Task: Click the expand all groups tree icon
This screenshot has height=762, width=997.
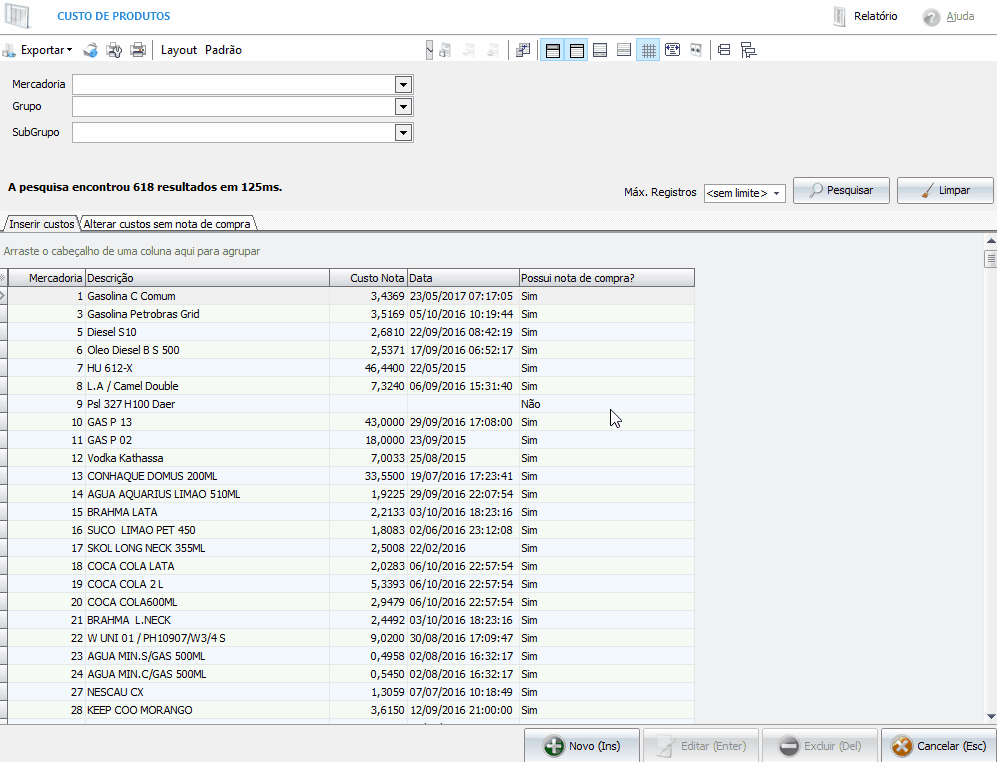Action: pyautogui.click(x=748, y=50)
